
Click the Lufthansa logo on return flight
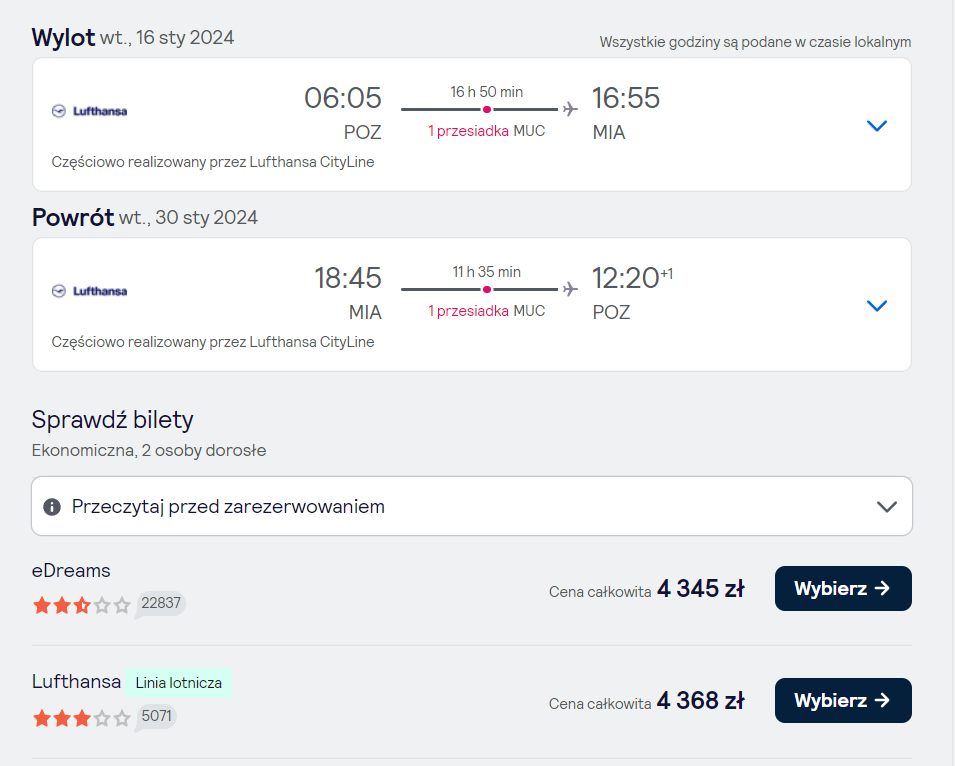point(90,291)
